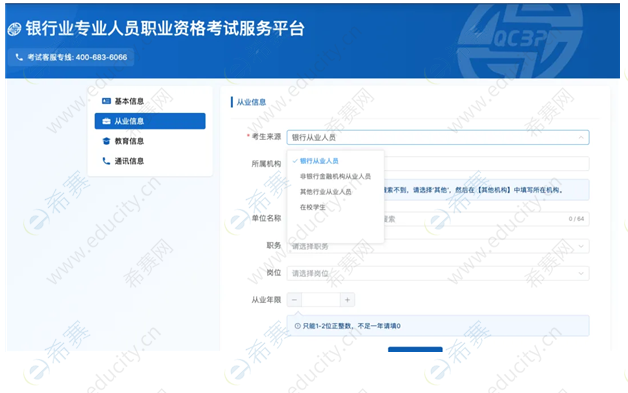Choose 非银行金融机构从业人员 option
Viewport: 628px width, 393px height.
click(x=335, y=176)
